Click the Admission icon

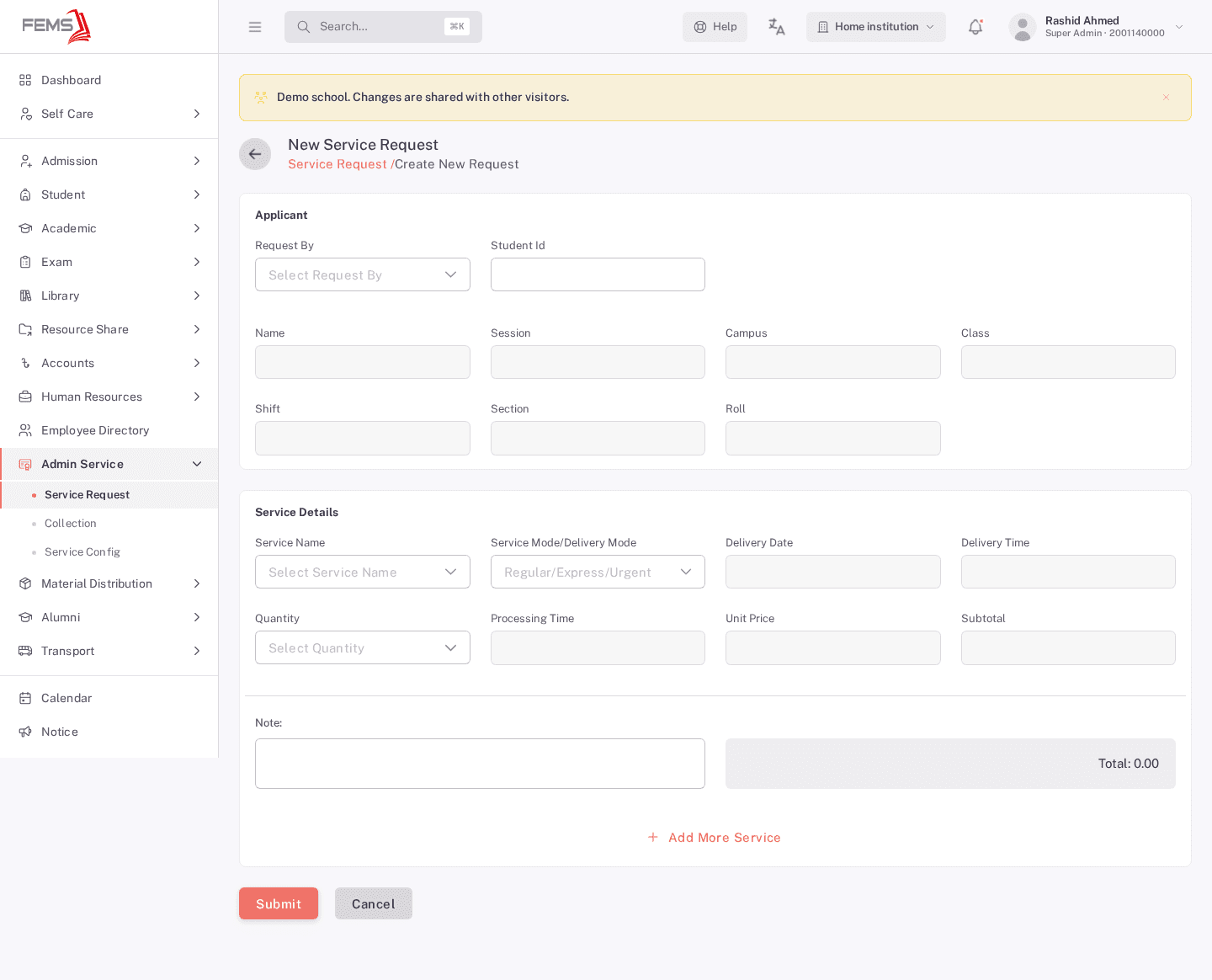click(25, 161)
